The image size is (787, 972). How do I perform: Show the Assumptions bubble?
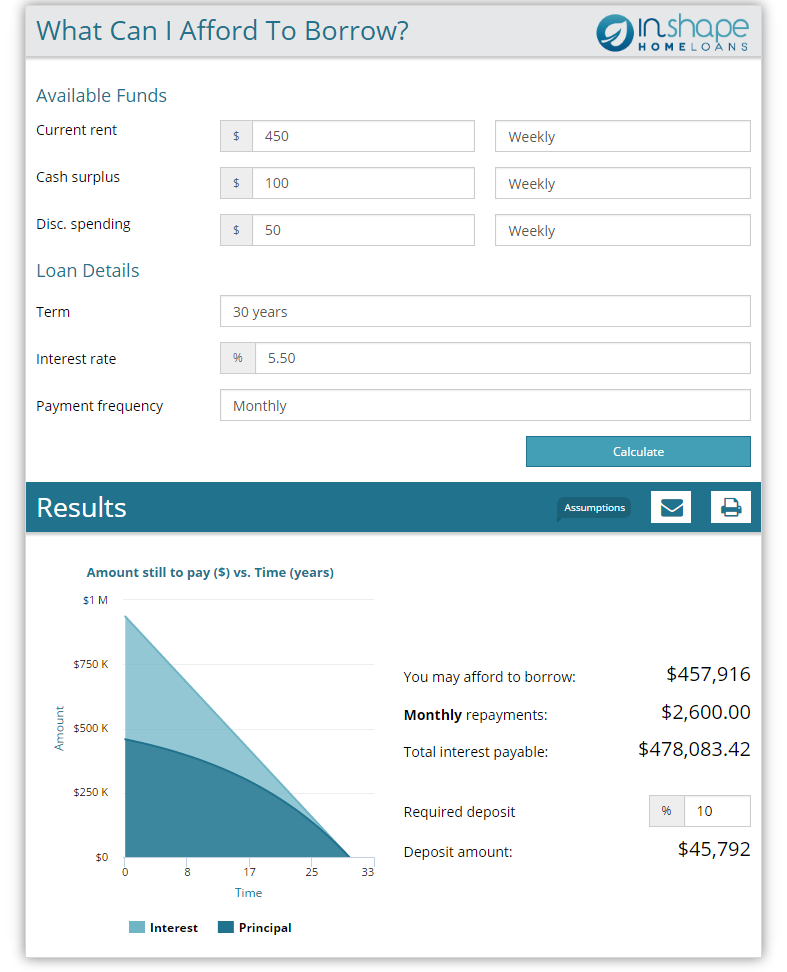pyautogui.click(x=594, y=508)
